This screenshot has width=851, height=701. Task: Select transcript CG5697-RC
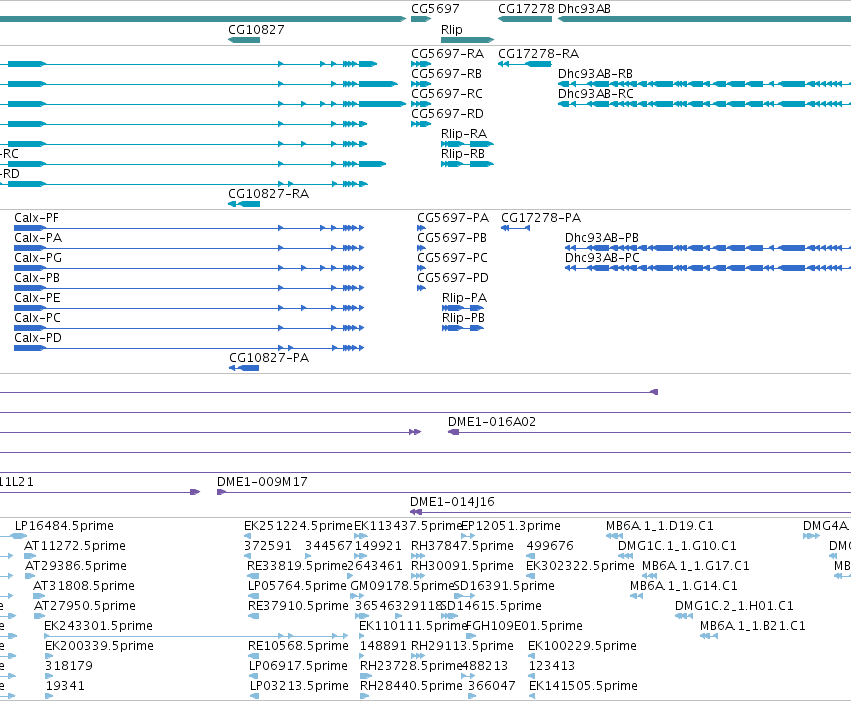tap(447, 94)
